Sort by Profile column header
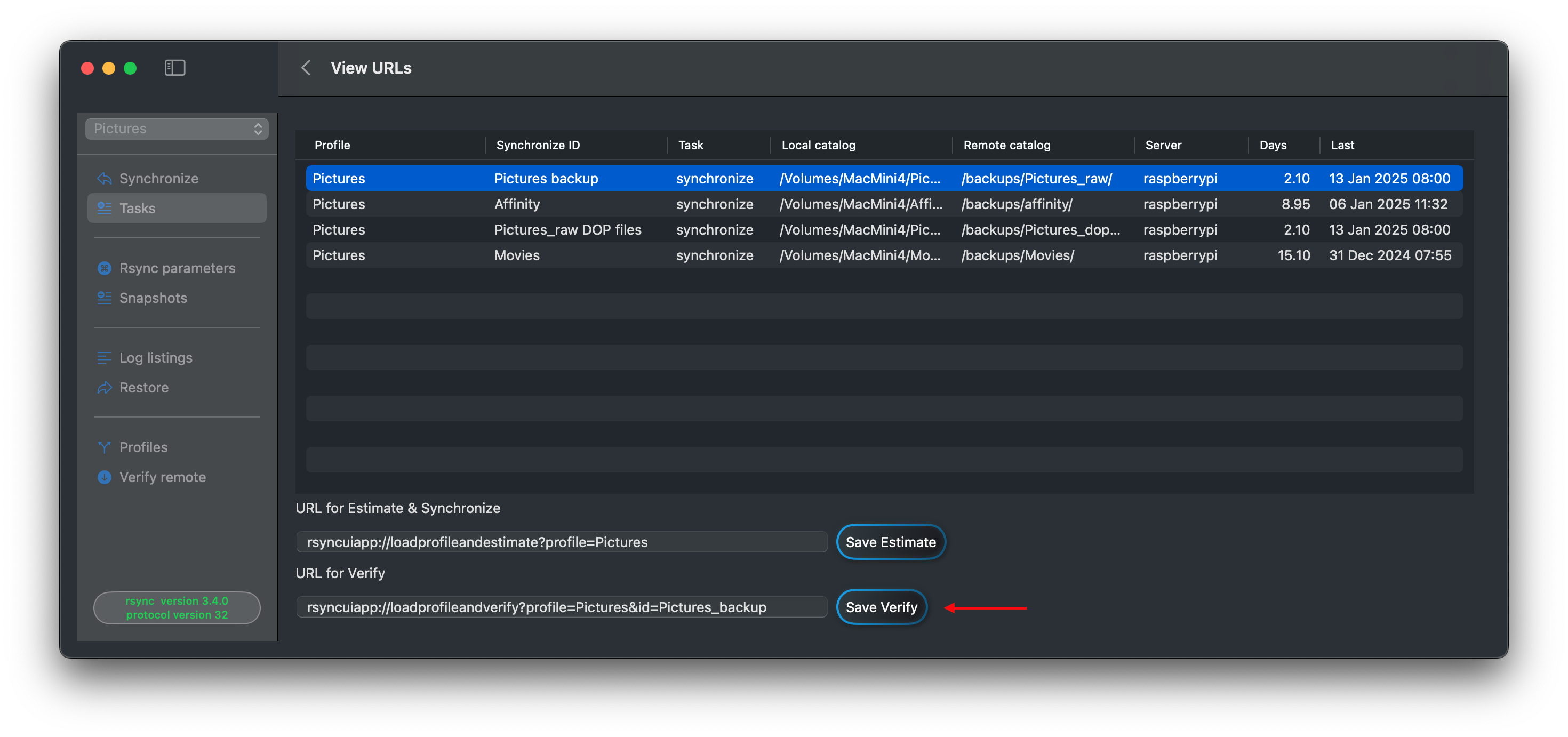 point(332,145)
